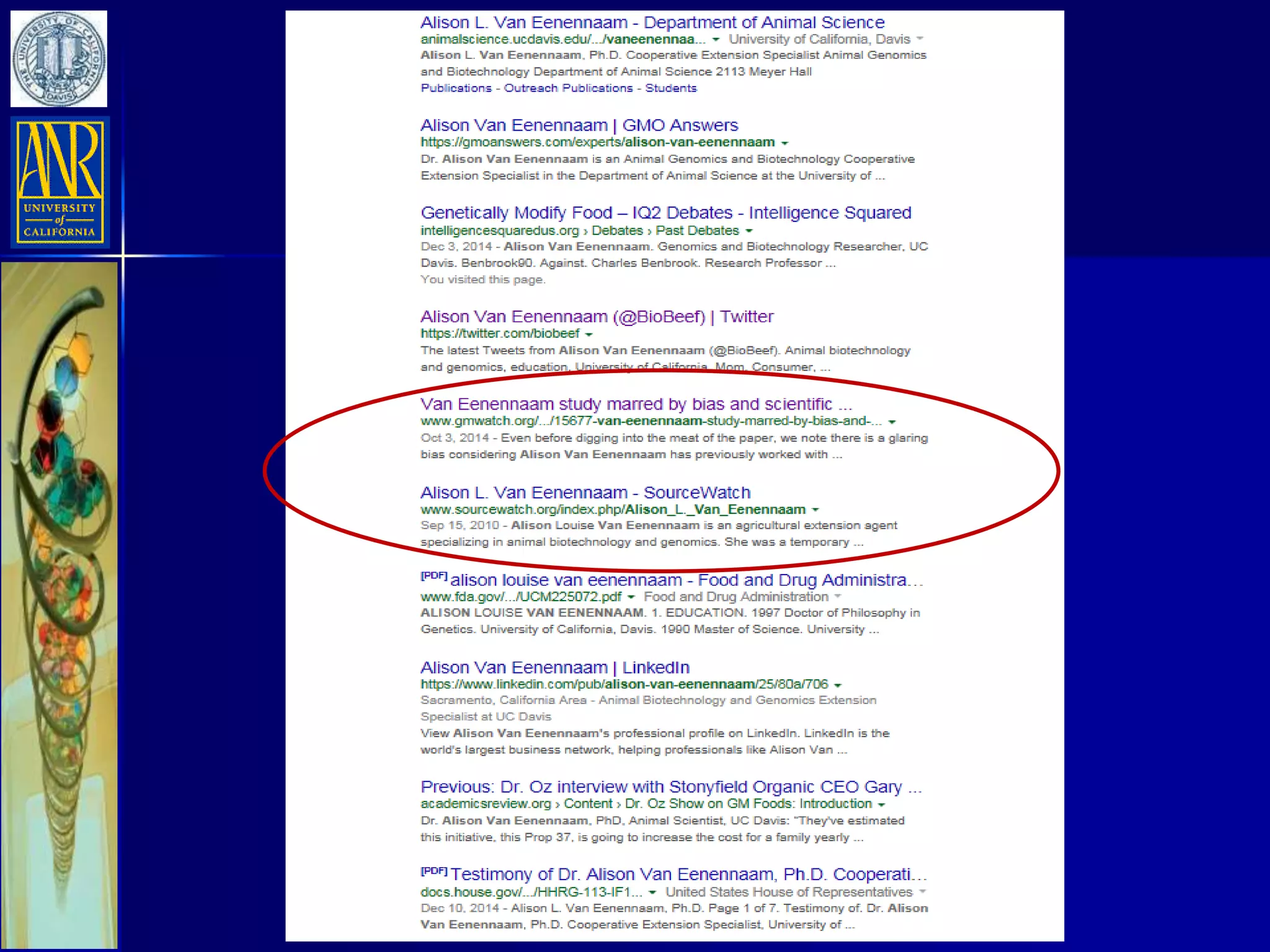Image resolution: width=1270 pixels, height=952 pixels.
Task: Expand dropdown arrow beside gmoanswers.com URL
Action: click(784, 143)
